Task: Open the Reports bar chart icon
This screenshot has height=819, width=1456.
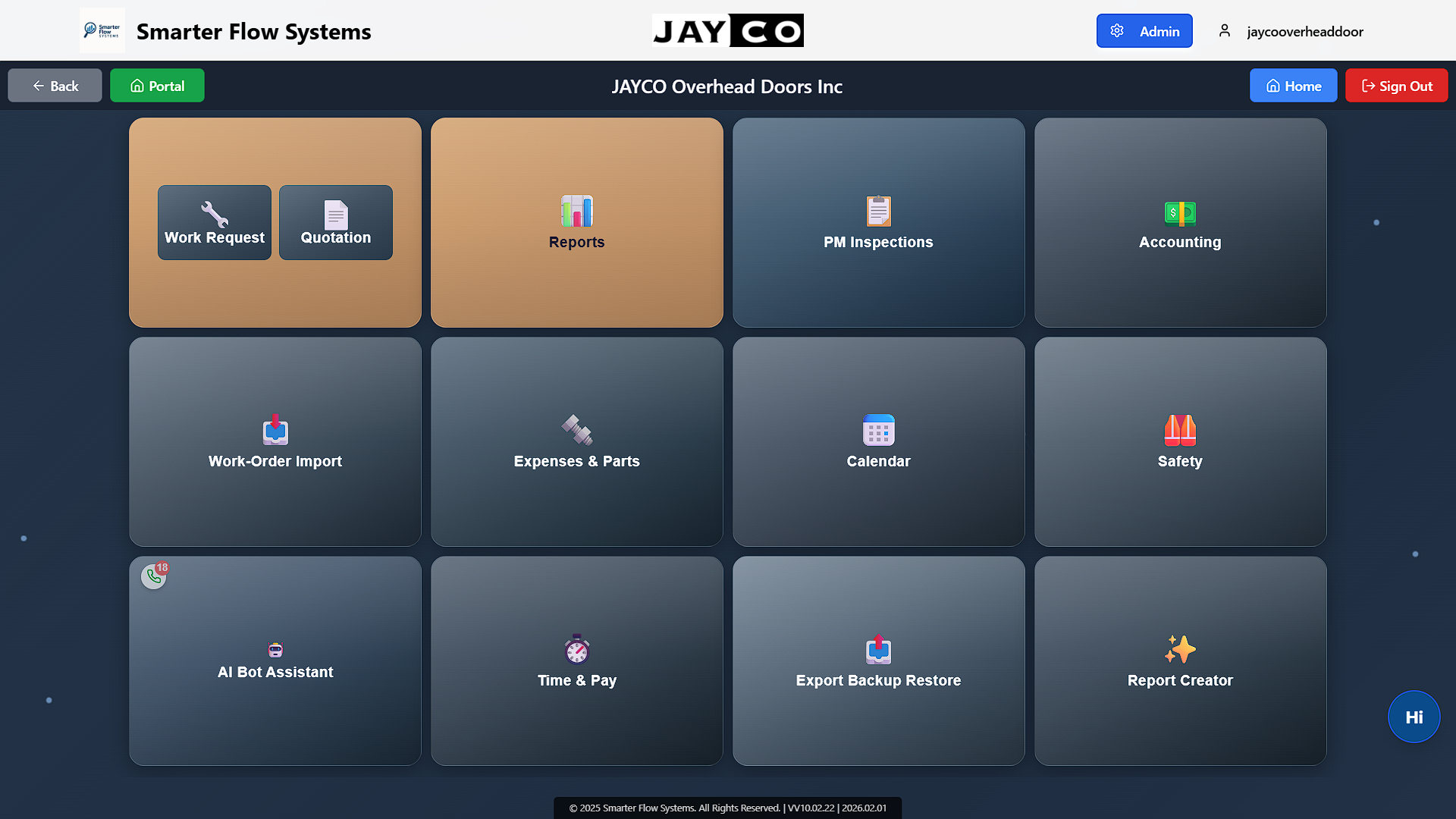Action: click(x=576, y=212)
